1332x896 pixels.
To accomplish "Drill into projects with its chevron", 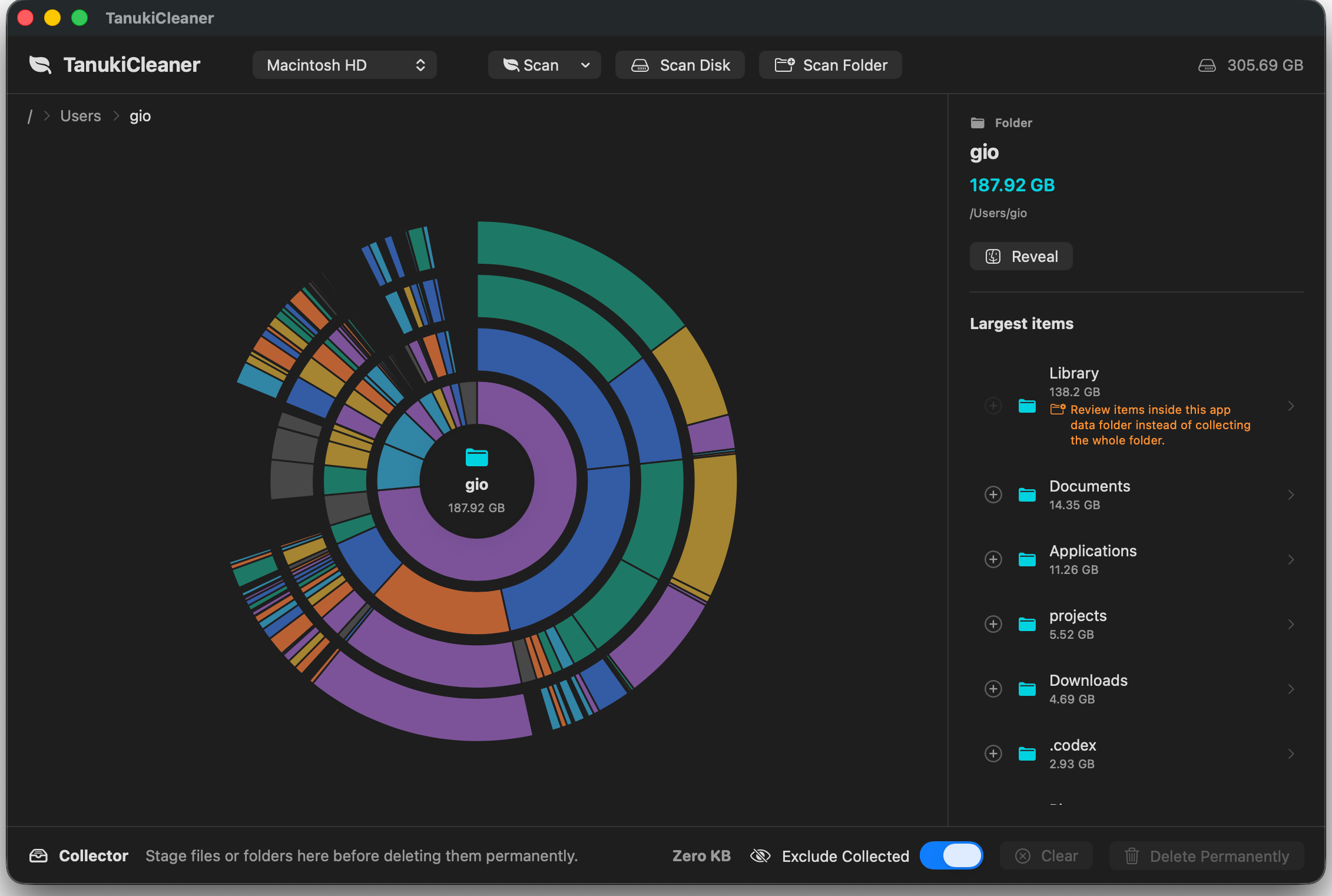I will (x=1291, y=624).
